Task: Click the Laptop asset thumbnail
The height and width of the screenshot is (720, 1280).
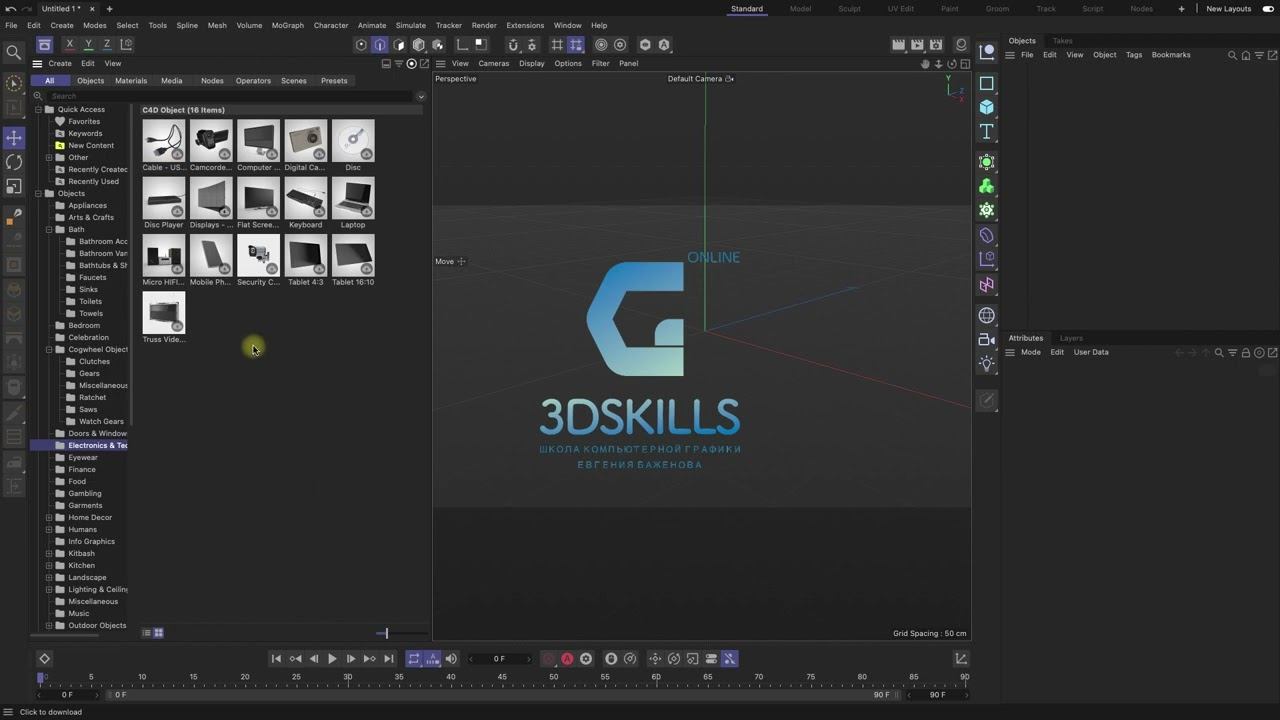Action: point(353,199)
